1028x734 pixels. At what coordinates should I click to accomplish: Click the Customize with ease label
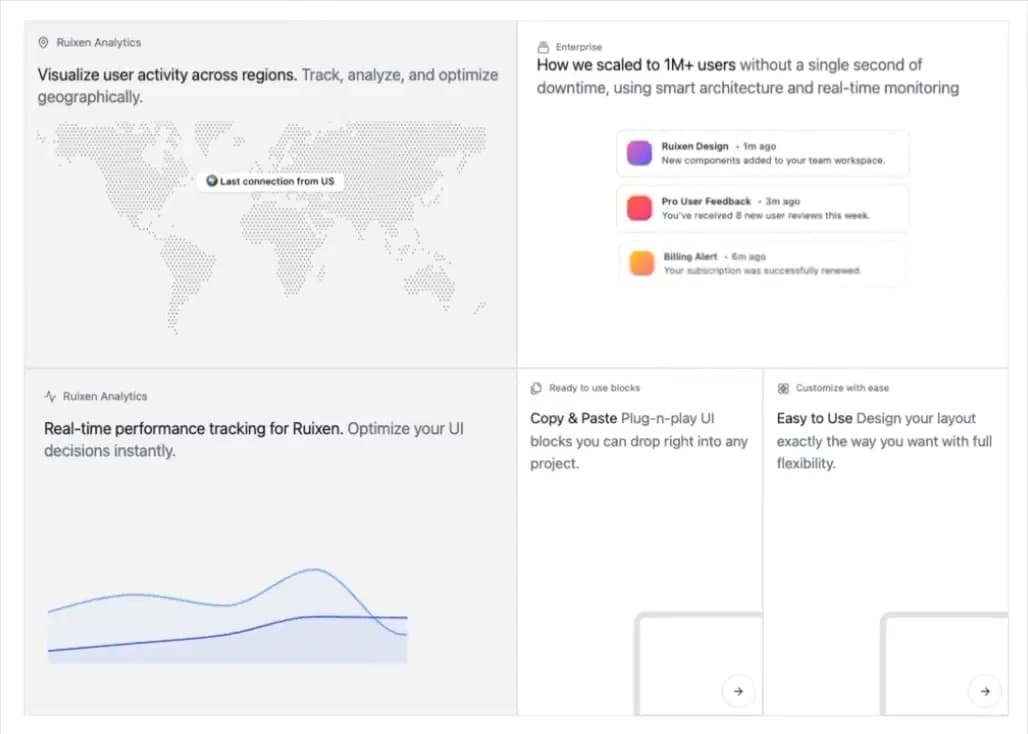[842, 388]
